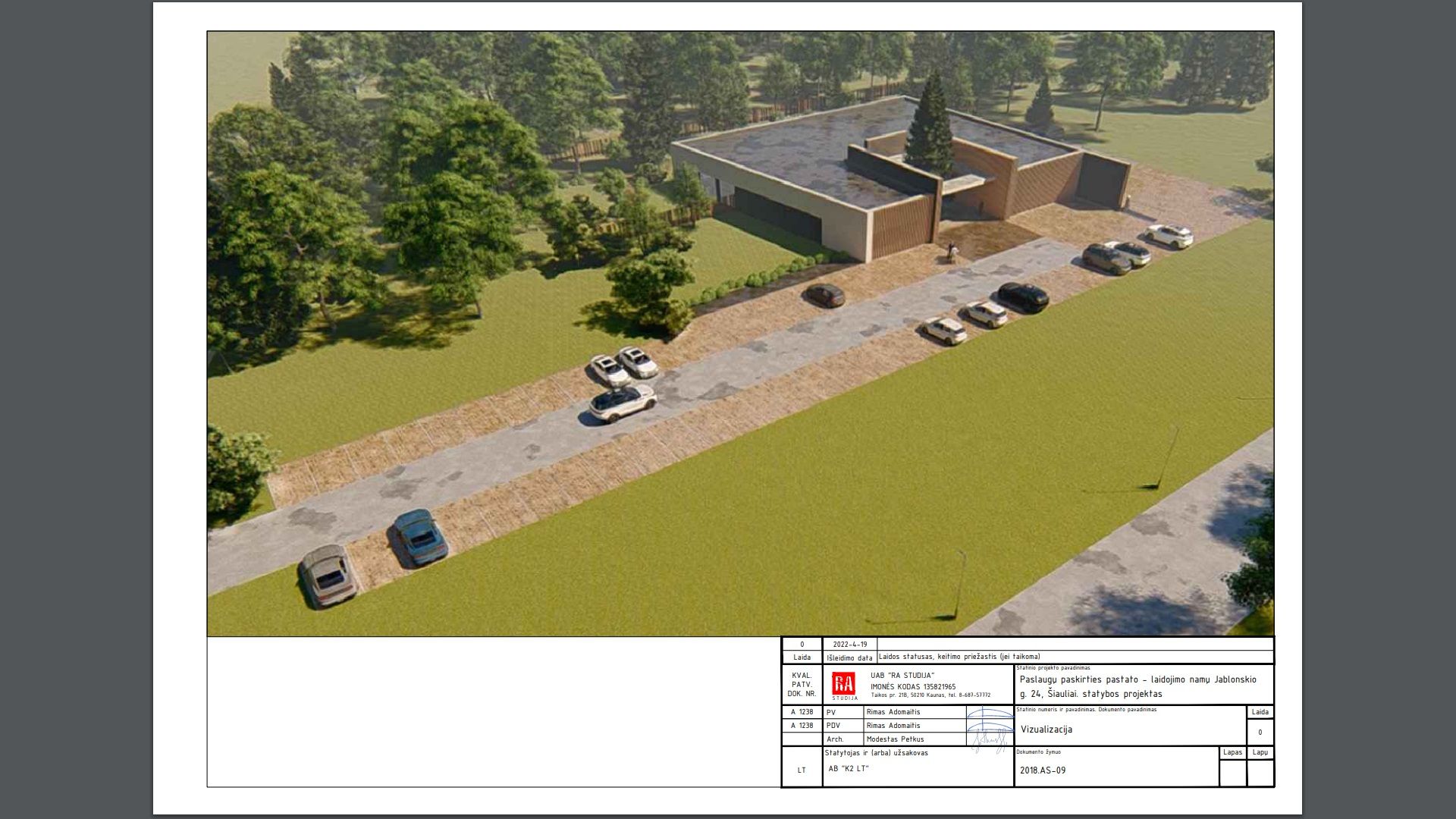Image resolution: width=1456 pixels, height=819 pixels.
Task: Click the Išleidimo data label
Action: click(x=849, y=657)
